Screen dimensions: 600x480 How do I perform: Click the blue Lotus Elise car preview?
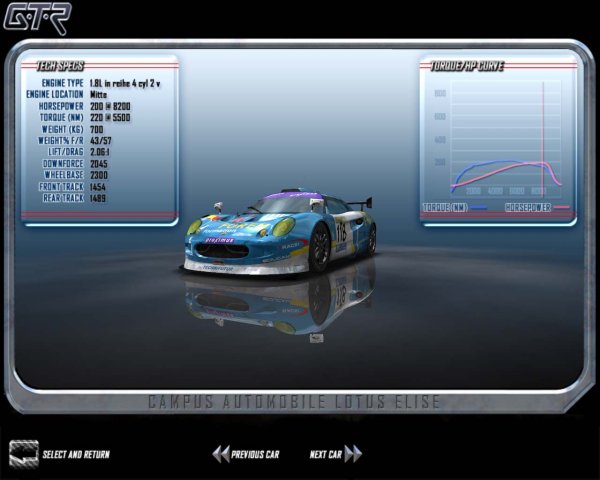tap(282, 232)
